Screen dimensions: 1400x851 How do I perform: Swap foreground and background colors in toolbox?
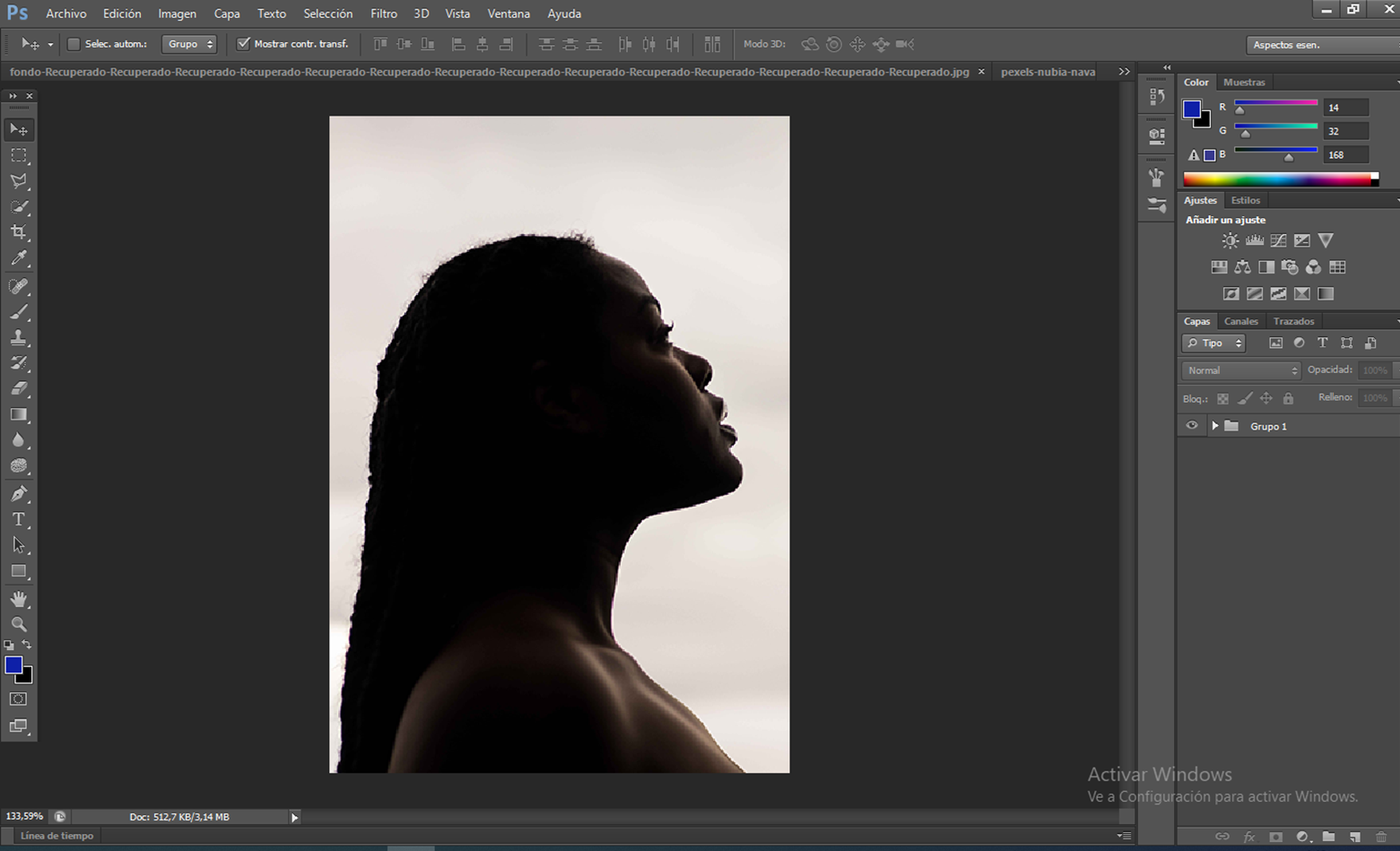pos(27,645)
